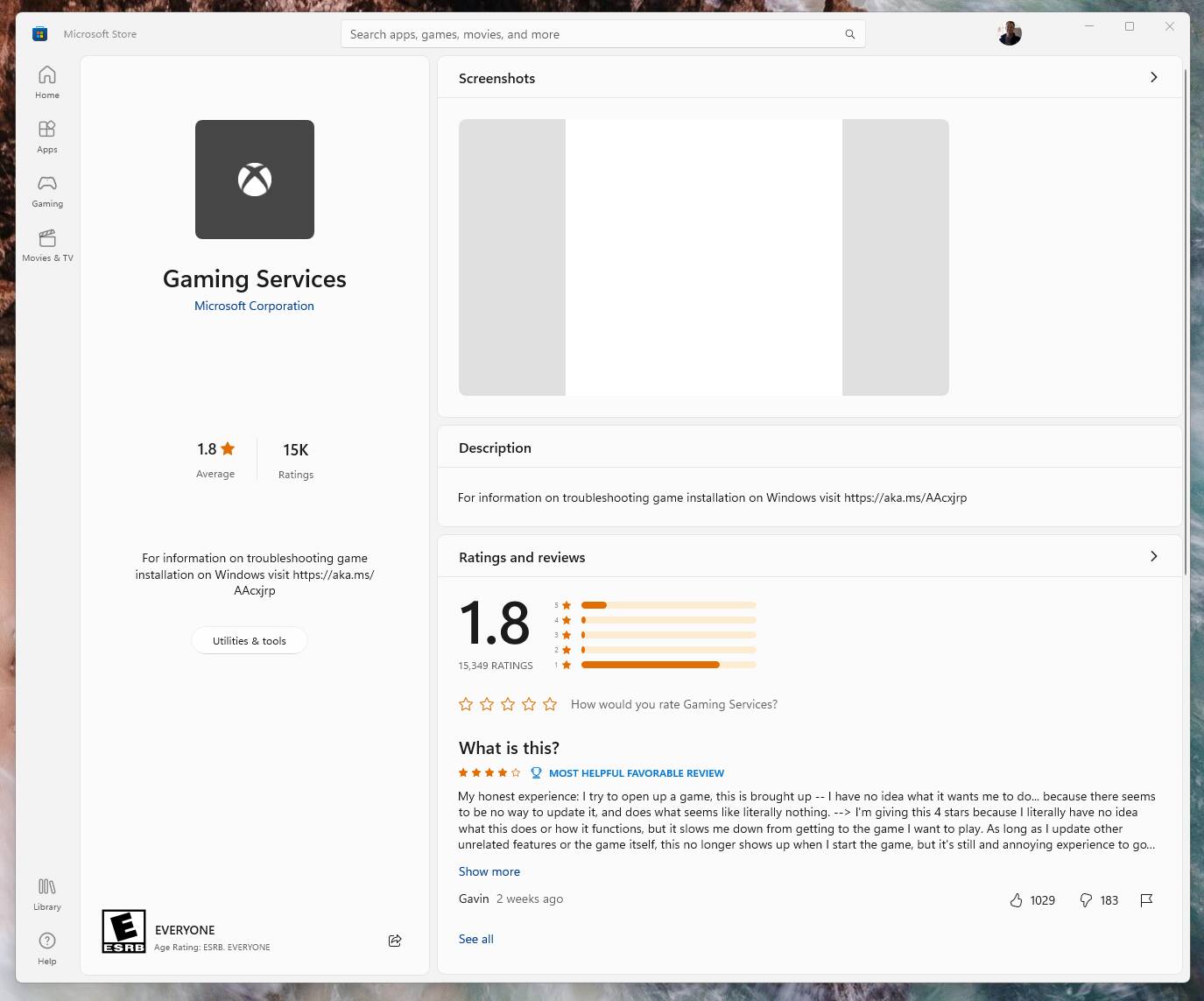Rate Gaming Services four stars
Image resolution: width=1204 pixels, height=1001 pixels.
click(529, 704)
